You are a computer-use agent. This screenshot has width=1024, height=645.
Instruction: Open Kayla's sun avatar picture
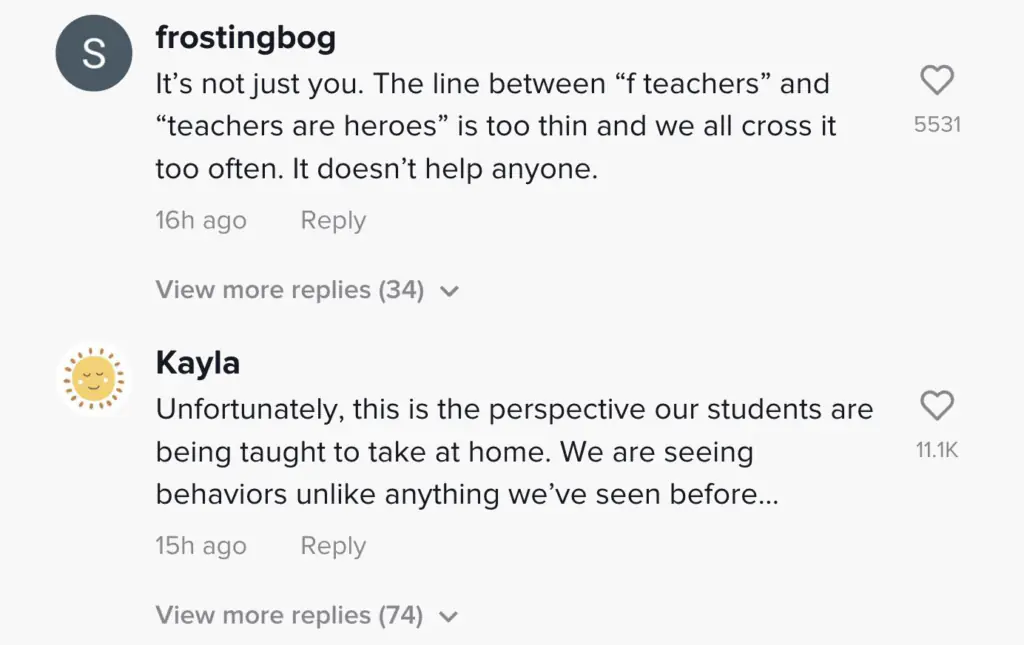click(x=93, y=380)
